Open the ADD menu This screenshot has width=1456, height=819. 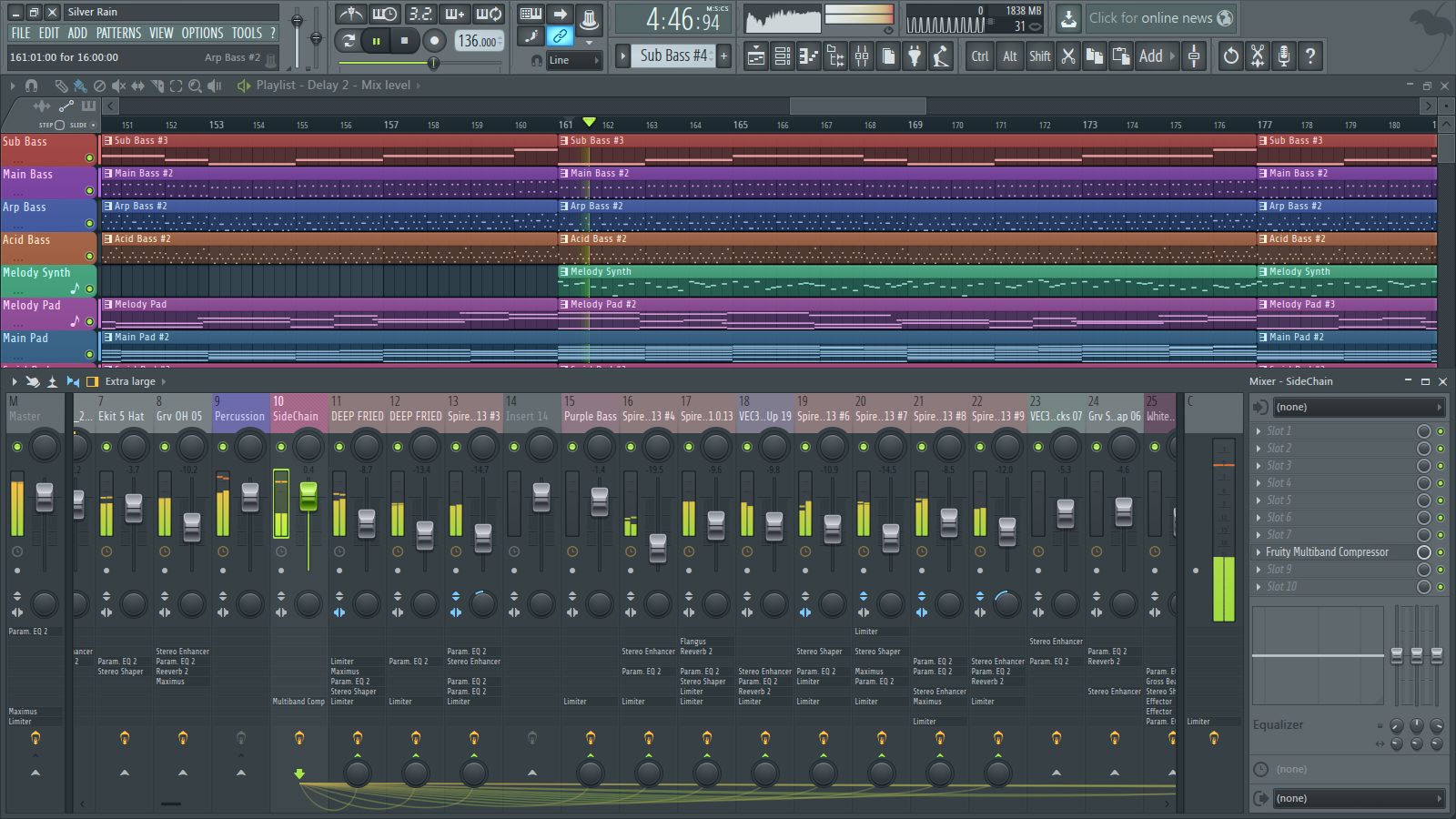pyautogui.click(x=77, y=33)
